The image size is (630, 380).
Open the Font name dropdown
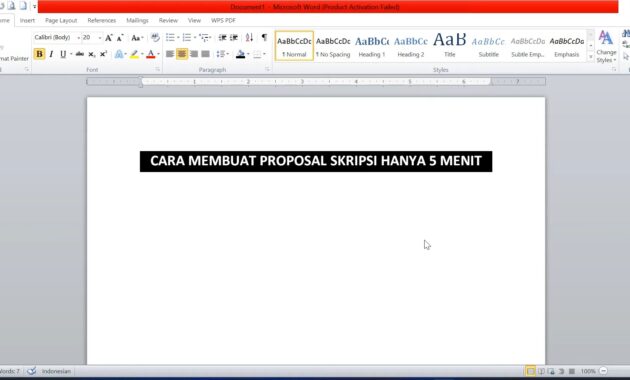79,38
